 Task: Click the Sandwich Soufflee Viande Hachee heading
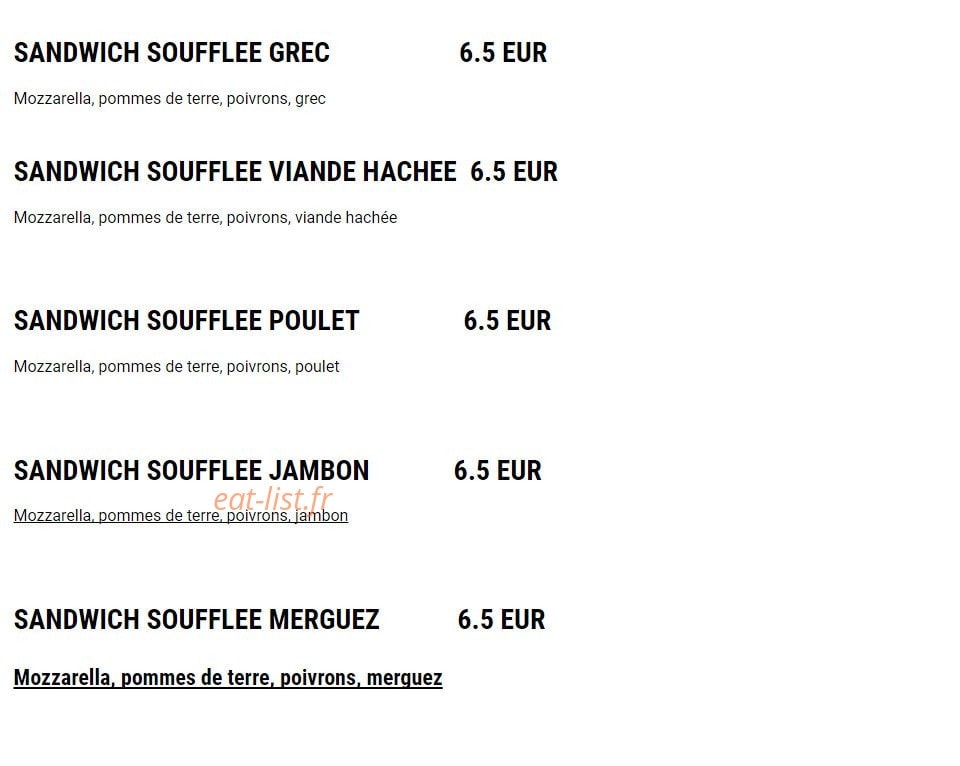pos(235,171)
